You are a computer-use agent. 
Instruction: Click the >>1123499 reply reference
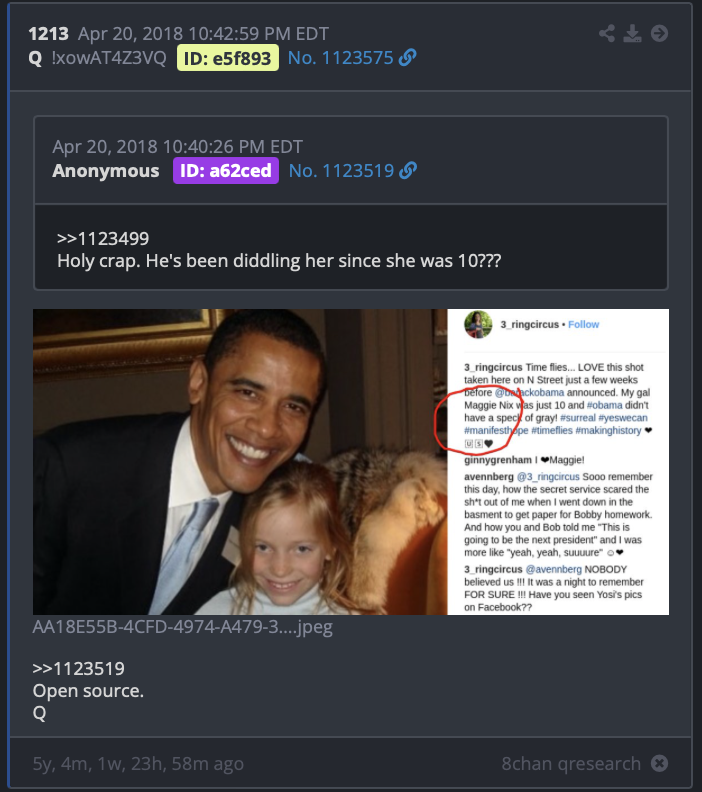tap(103, 238)
